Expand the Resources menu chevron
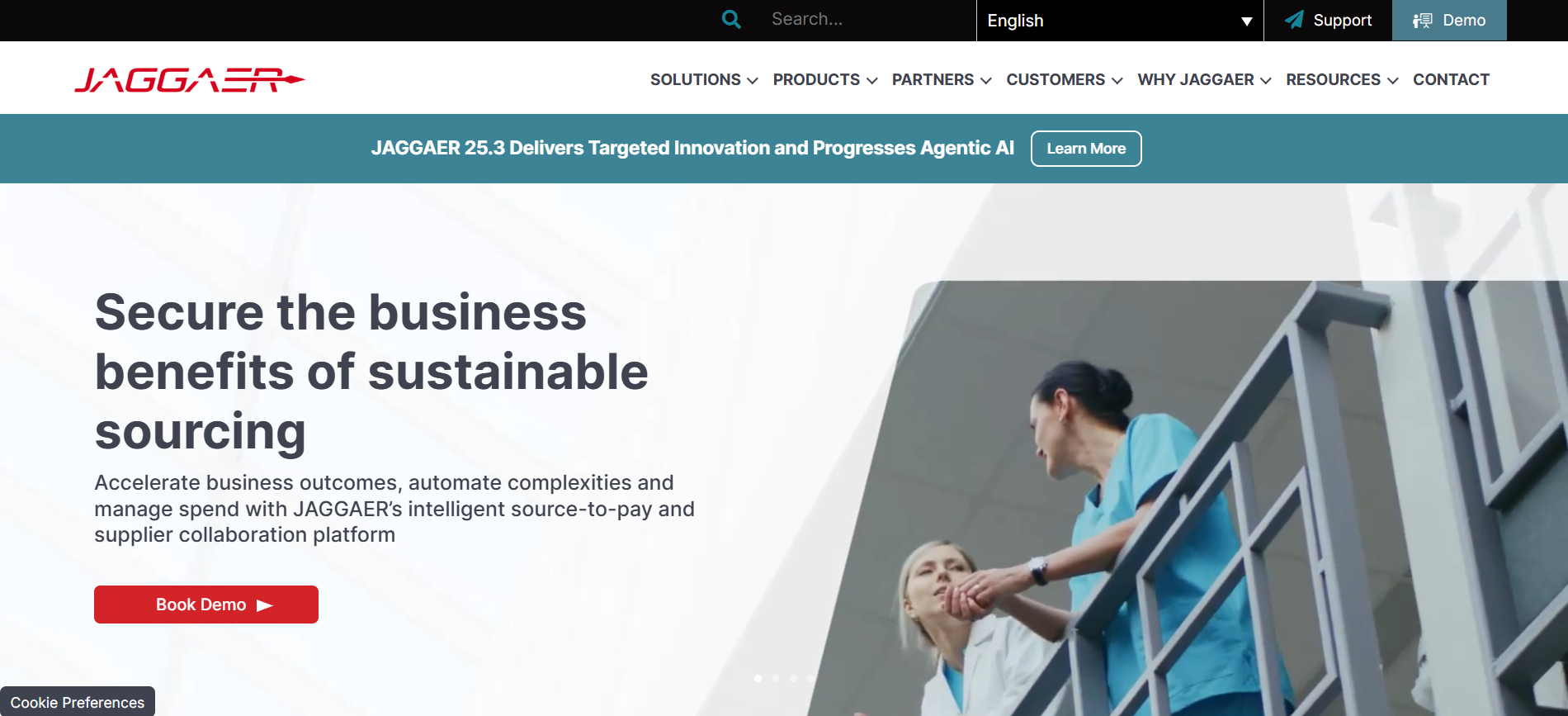The height and width of the screenshot is (716, 1568). coord(1393,81)
